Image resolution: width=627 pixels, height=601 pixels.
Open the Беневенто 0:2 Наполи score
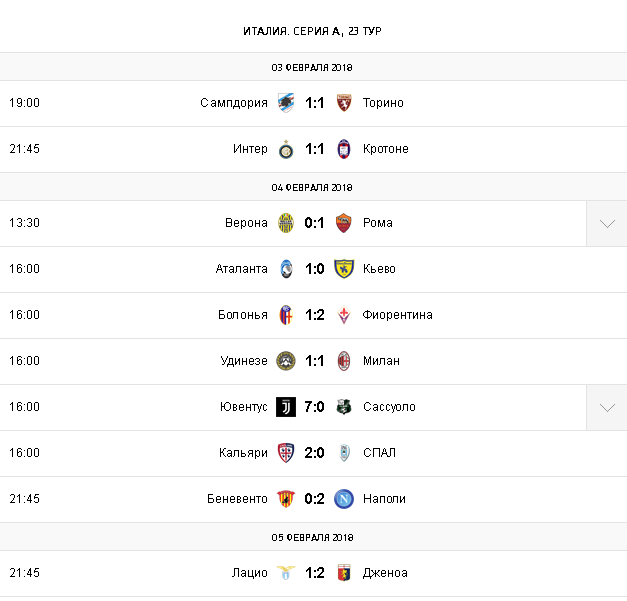click(315, 499)
